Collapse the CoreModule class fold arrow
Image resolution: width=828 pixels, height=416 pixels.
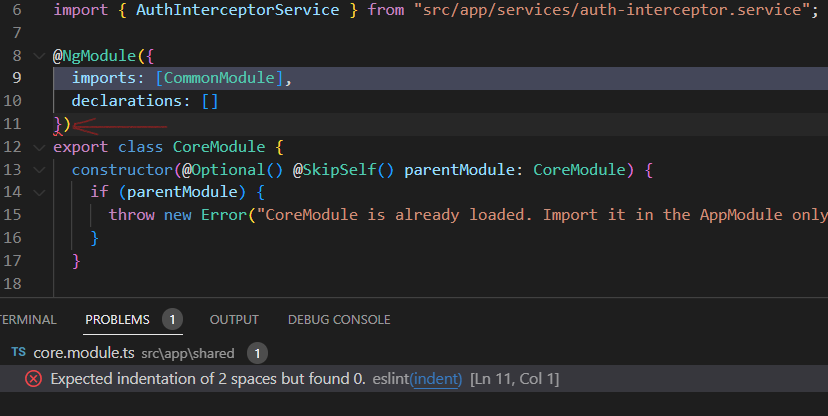[38, 147]
